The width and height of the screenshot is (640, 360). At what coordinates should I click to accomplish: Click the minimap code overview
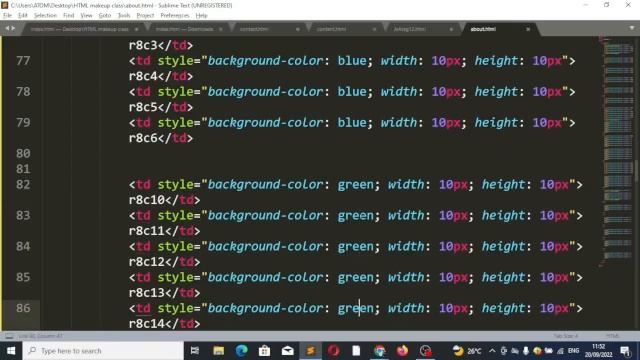[617, 151]
